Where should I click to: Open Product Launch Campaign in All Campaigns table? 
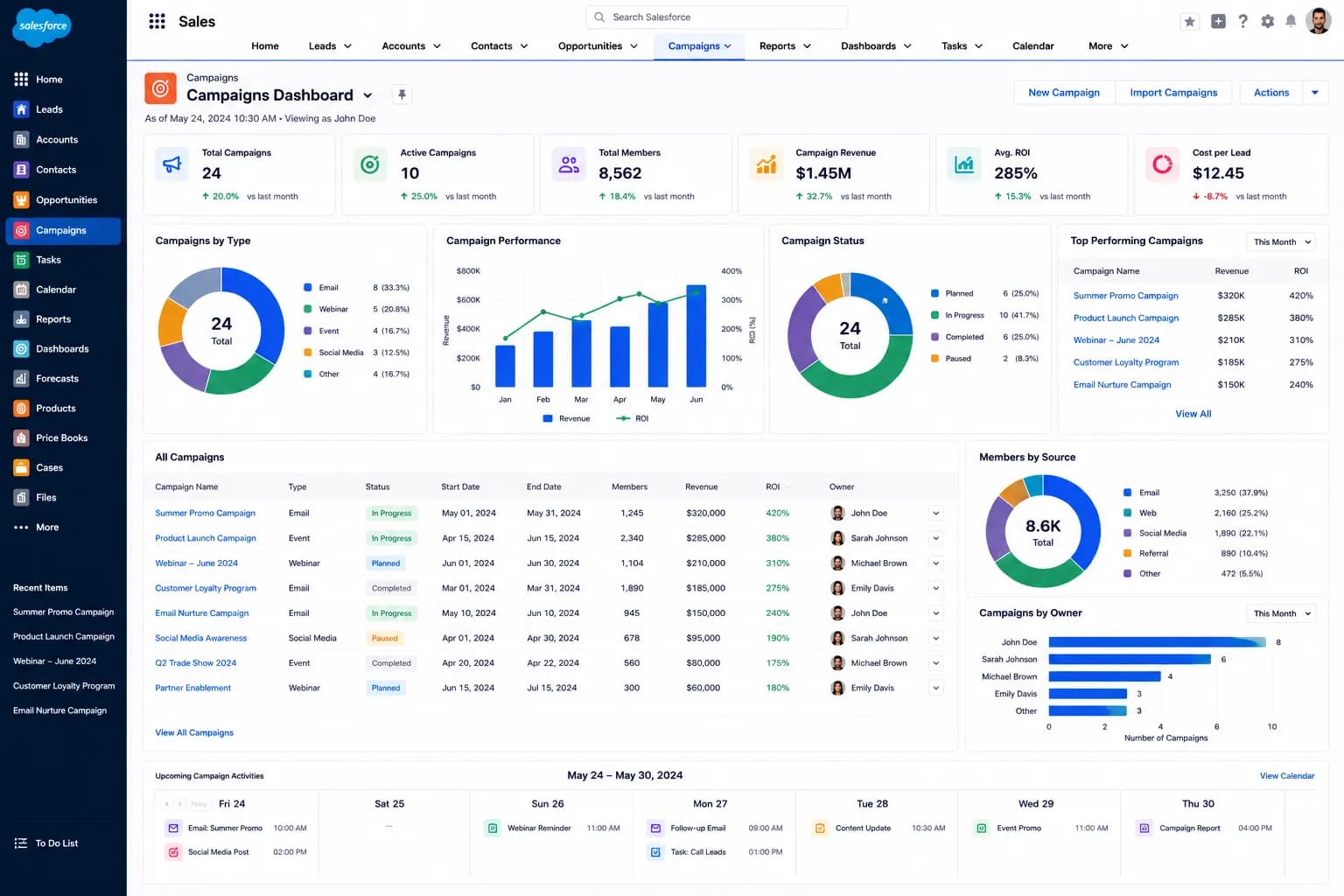click(206, 538)
